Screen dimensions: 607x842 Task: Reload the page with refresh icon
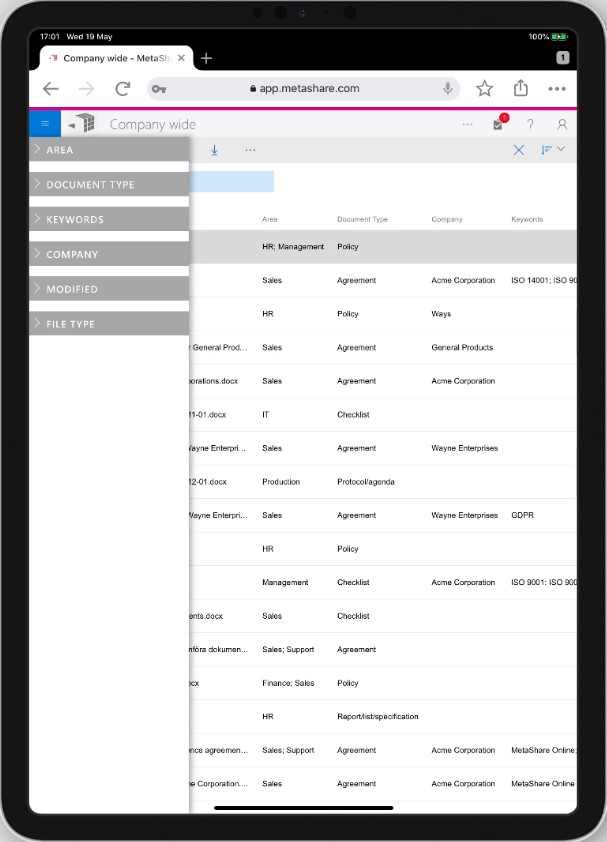point(122,89)
